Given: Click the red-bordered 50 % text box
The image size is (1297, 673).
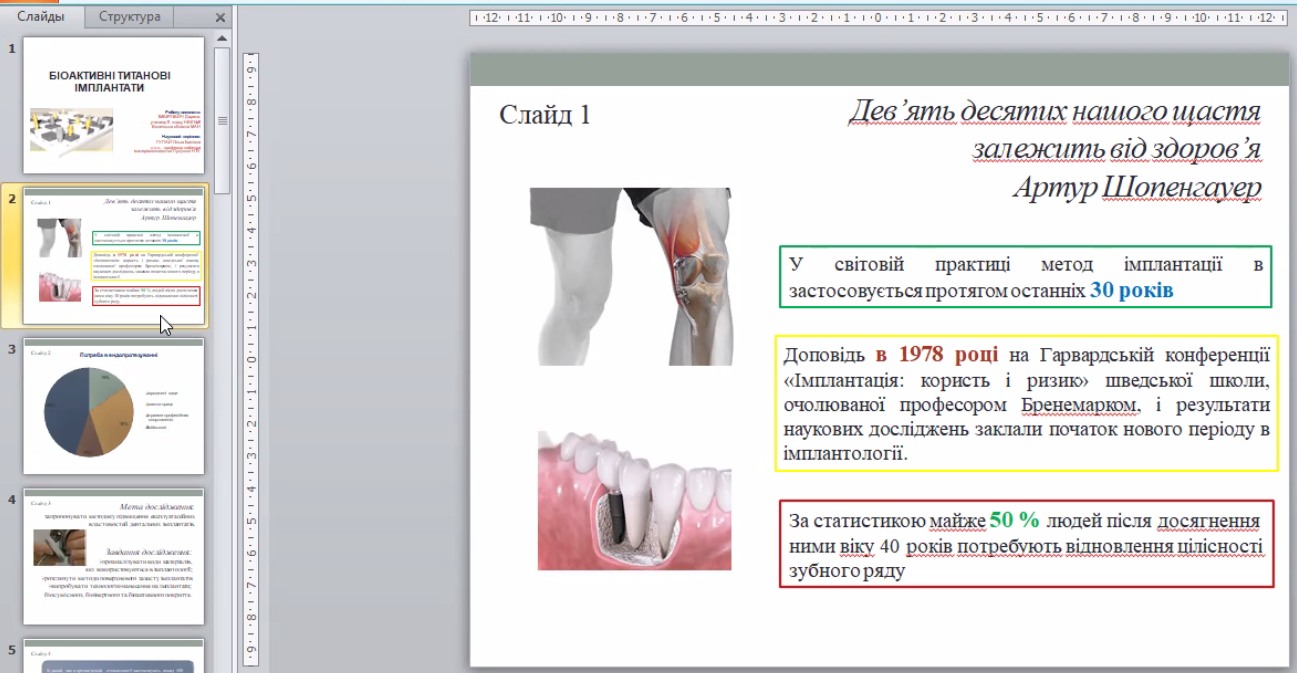Looking at the screenshot, I should pos(1026,545).
